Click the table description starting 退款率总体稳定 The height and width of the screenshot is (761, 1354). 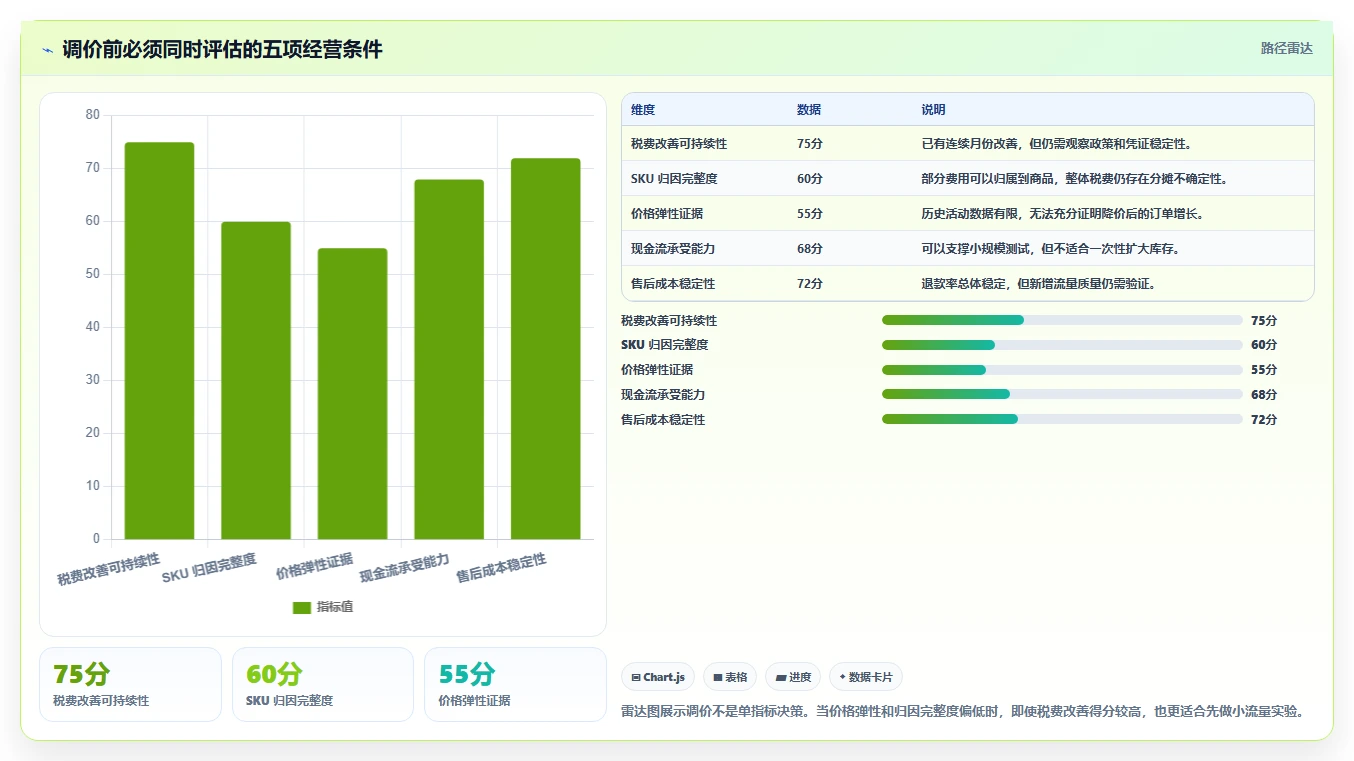pyautogui.click(x=1039, y=284)
